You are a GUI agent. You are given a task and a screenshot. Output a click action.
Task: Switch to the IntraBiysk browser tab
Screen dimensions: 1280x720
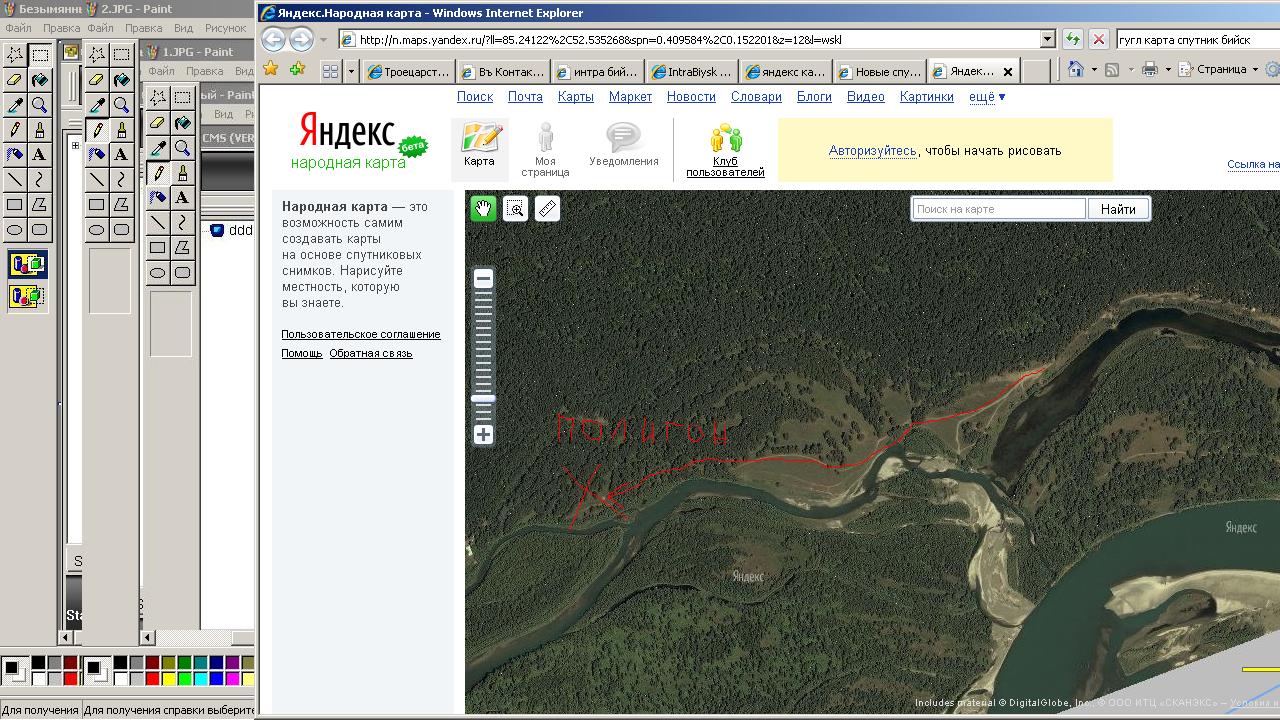coord(692,72)
